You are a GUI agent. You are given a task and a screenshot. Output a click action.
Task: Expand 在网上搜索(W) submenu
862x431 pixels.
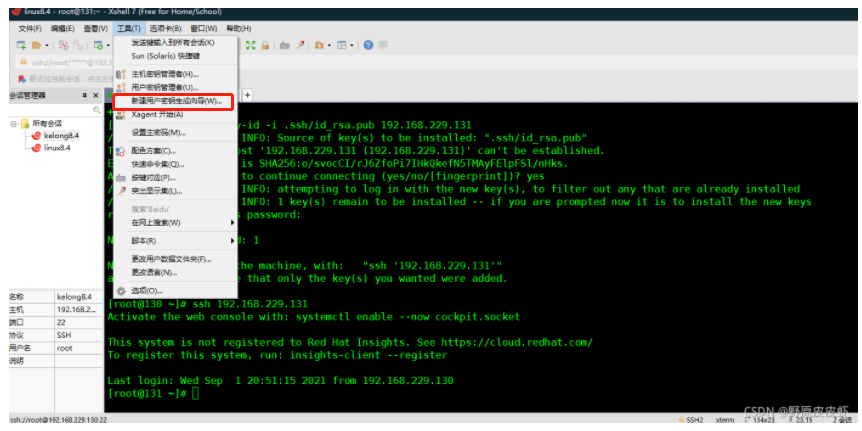point(175,223)
